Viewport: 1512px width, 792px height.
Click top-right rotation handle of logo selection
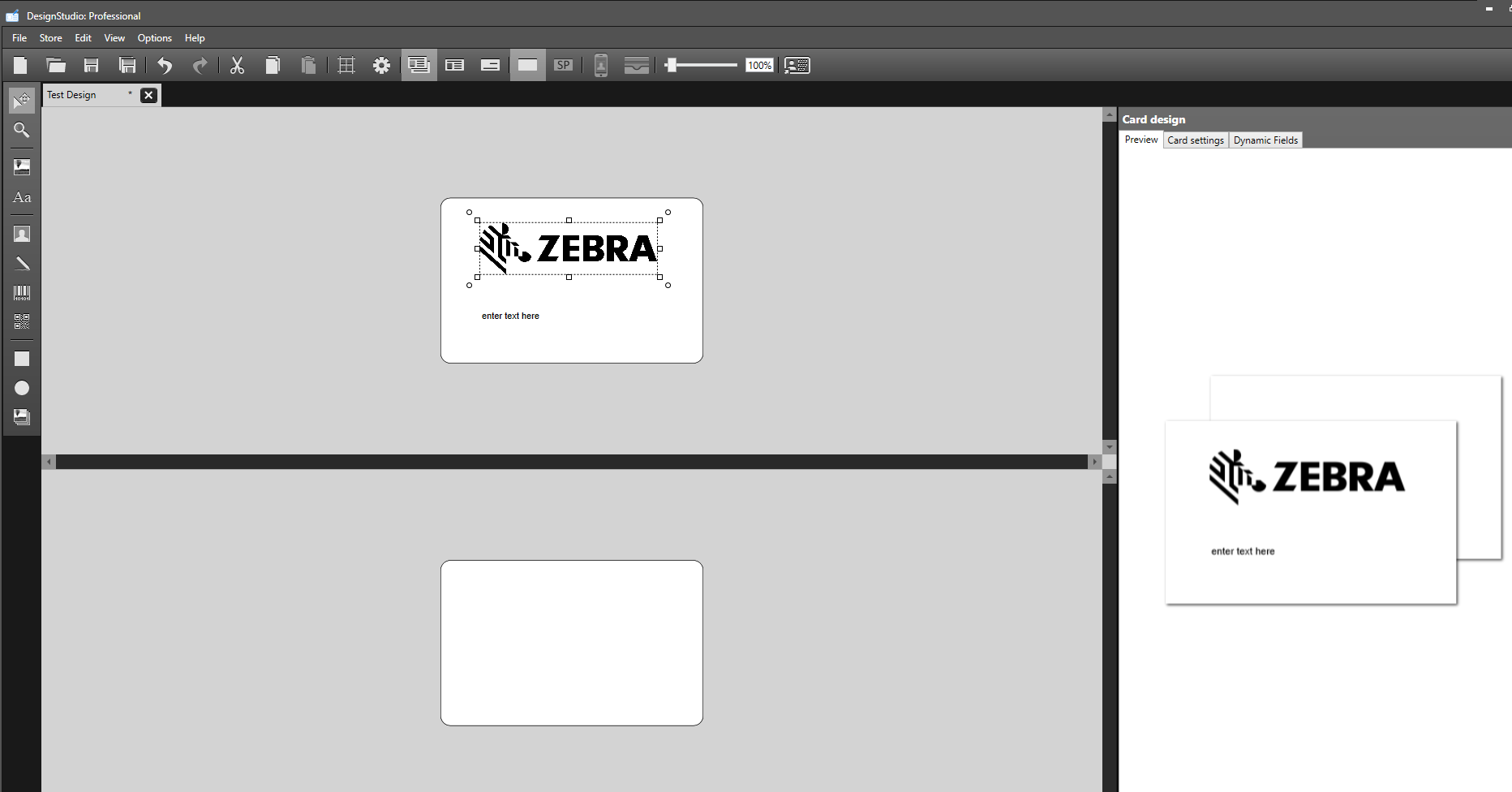click(x=668, y=213)
